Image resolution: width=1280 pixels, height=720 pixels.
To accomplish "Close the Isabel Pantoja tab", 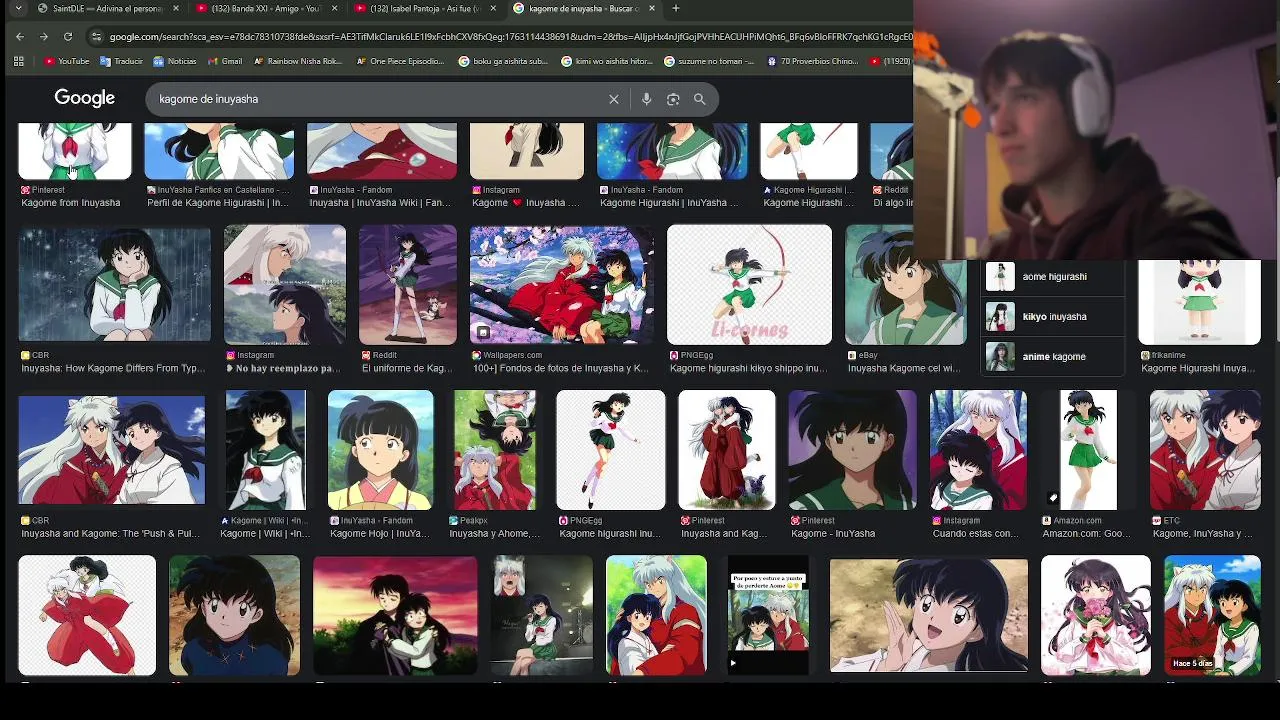I will (493, 8).
